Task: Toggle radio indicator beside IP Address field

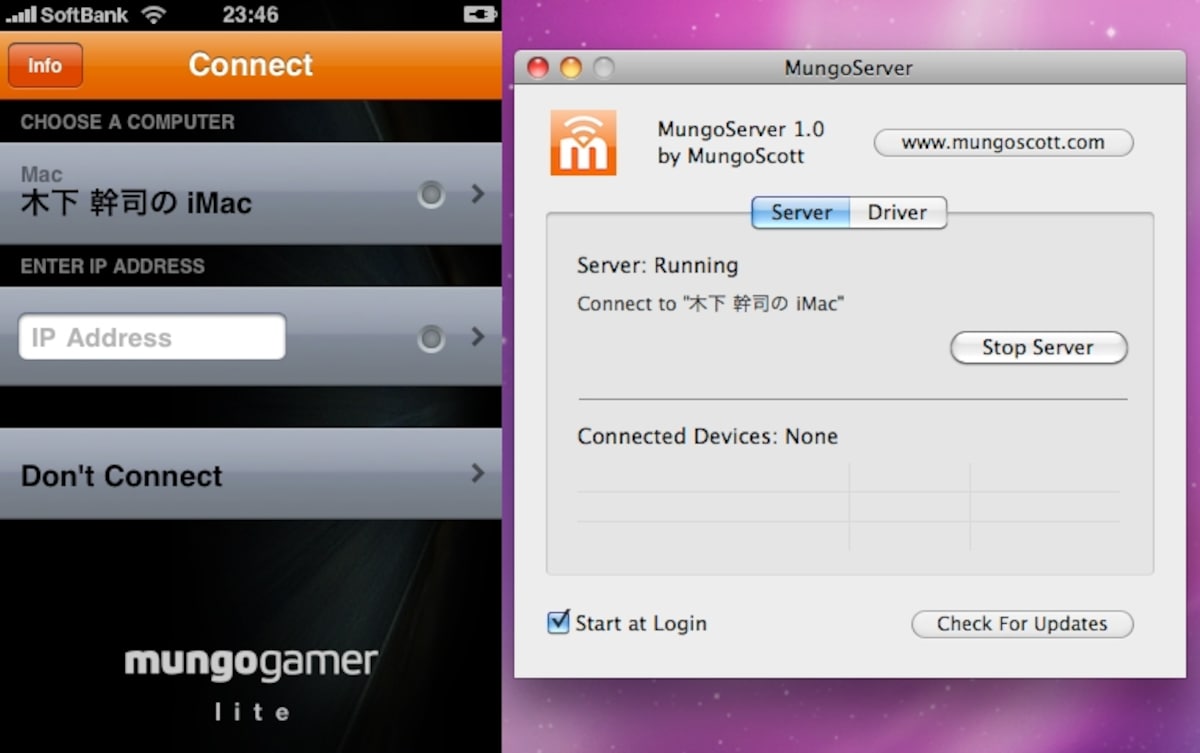Action: tap(431, 339)
